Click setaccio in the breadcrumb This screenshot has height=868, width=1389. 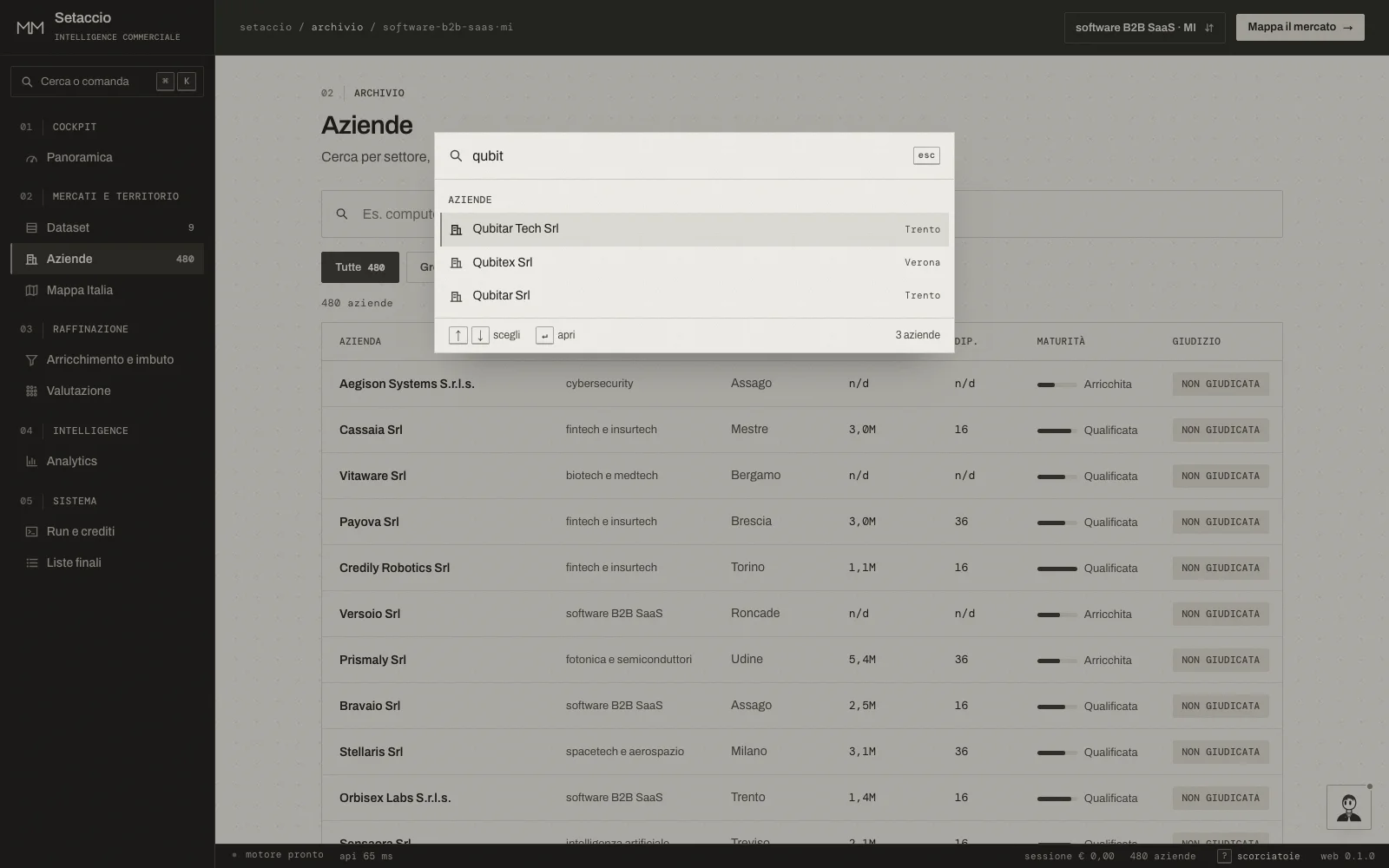[x=266, y=28]
